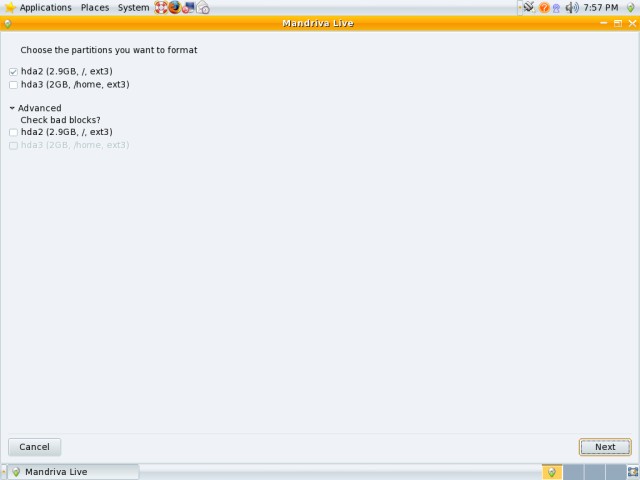Uncheck format hda2 root partition
Viewport: 640px width, 480px height.
pos(13,72)
